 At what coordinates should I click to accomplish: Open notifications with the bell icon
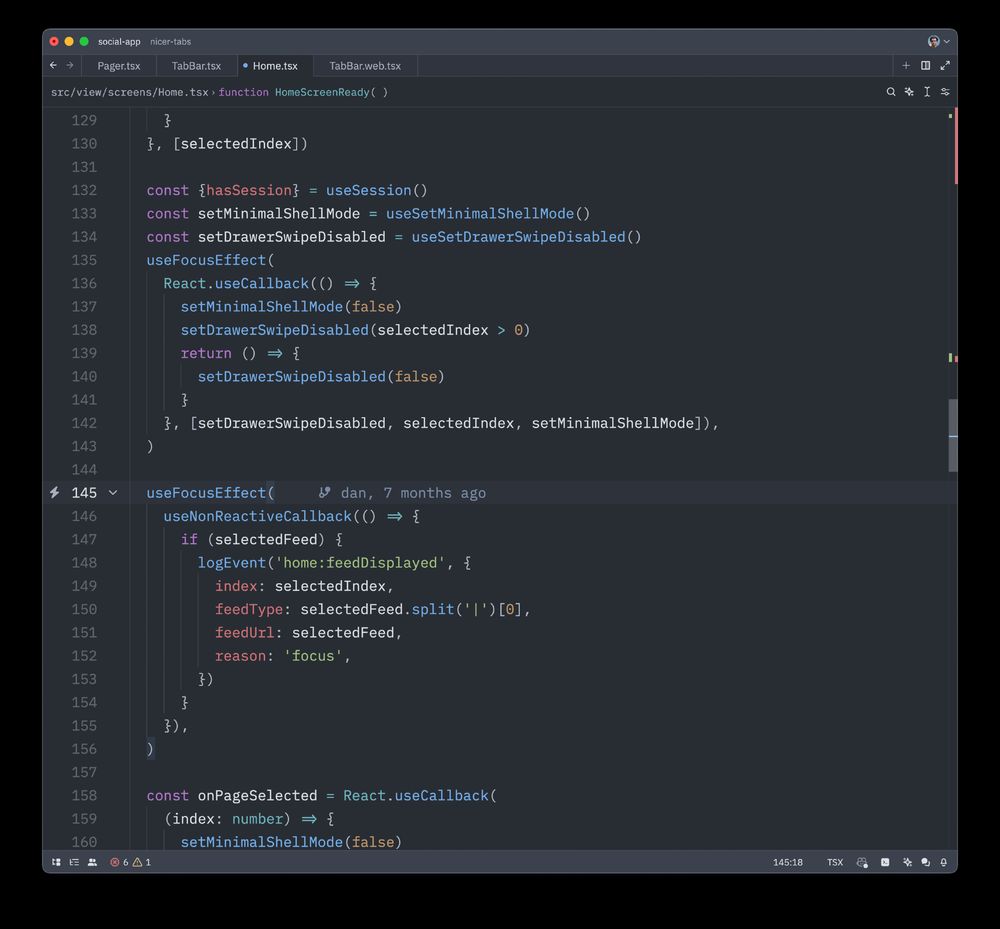coord(944,862)
